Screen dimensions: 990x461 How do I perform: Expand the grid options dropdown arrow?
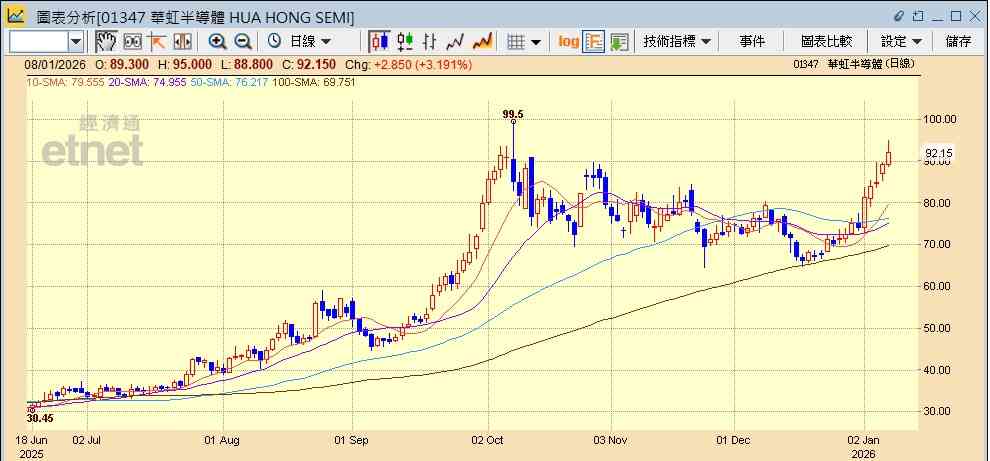pos(536,42)
